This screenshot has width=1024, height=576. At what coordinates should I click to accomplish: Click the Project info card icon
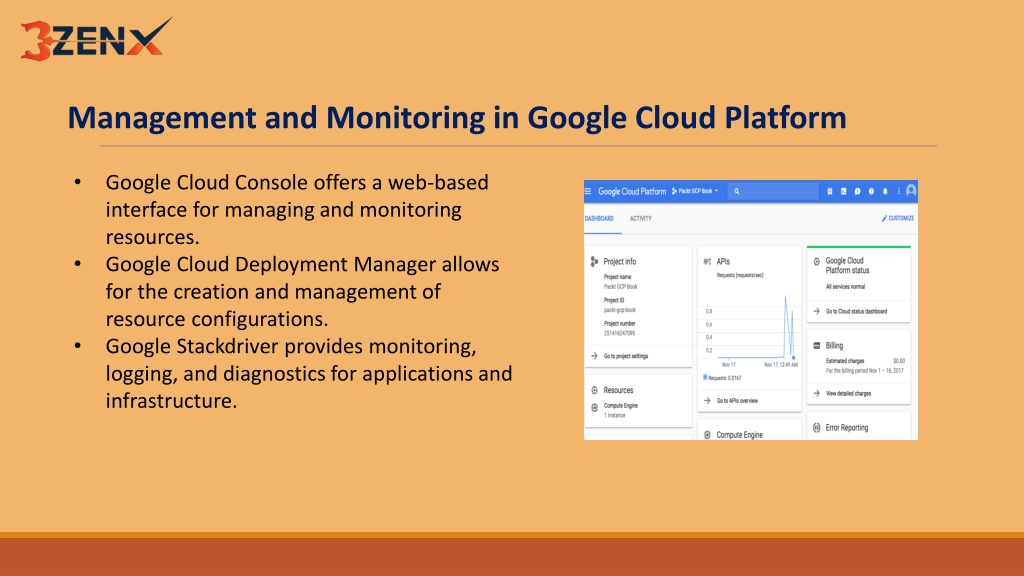pyautogui.click(x=594, y=261)
